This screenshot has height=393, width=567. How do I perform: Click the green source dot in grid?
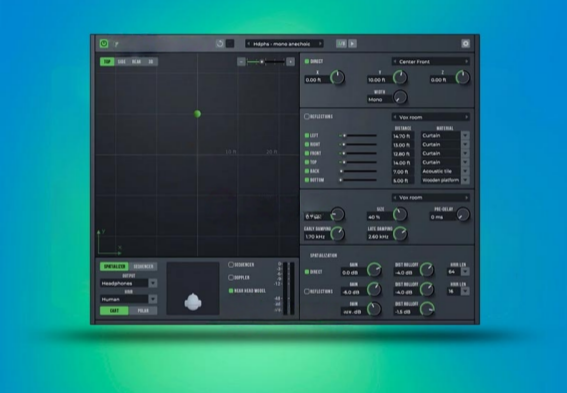[x=197, y=114]
